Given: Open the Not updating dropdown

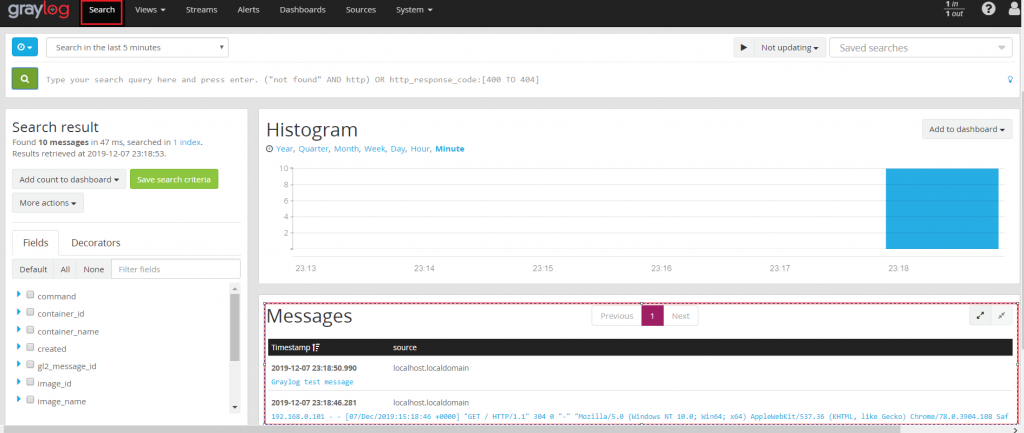Looking at the screenshot, I should pos(790,48).
